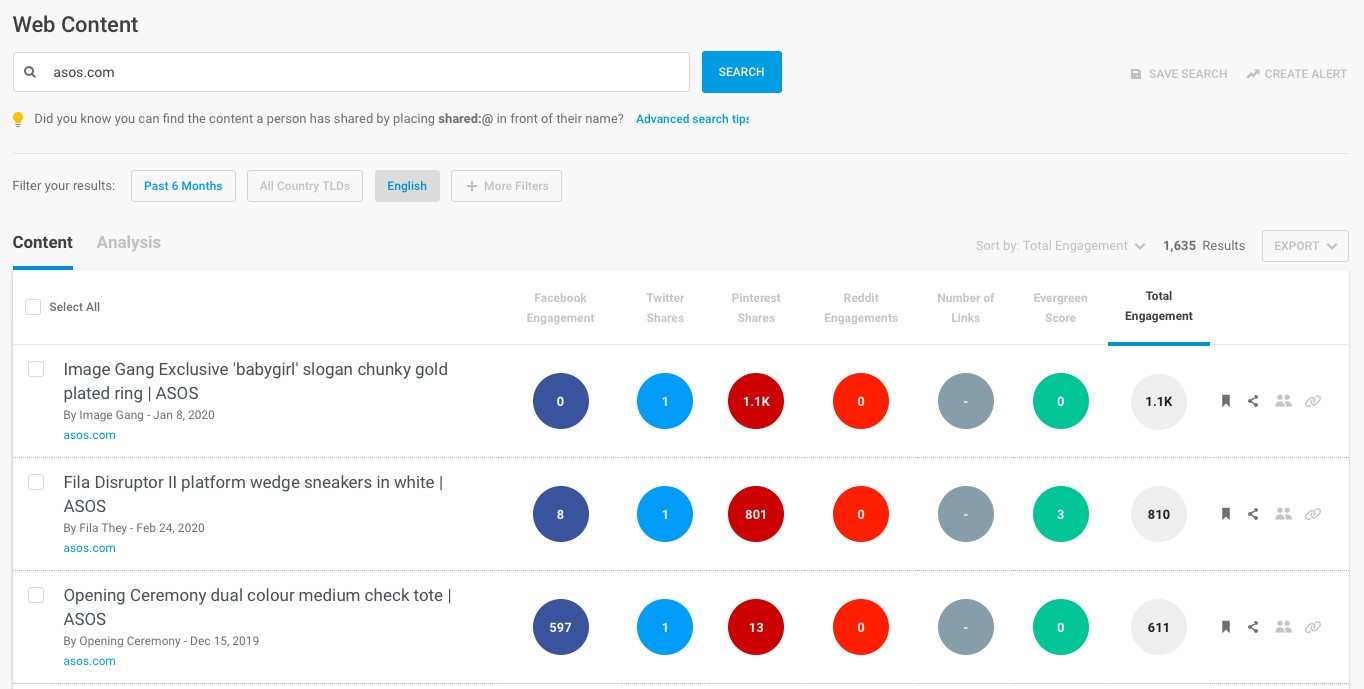Image resolution: width=1364 pixels, height=689 pixels.
Task: Click the blue Search button
Action: (742, 72)
